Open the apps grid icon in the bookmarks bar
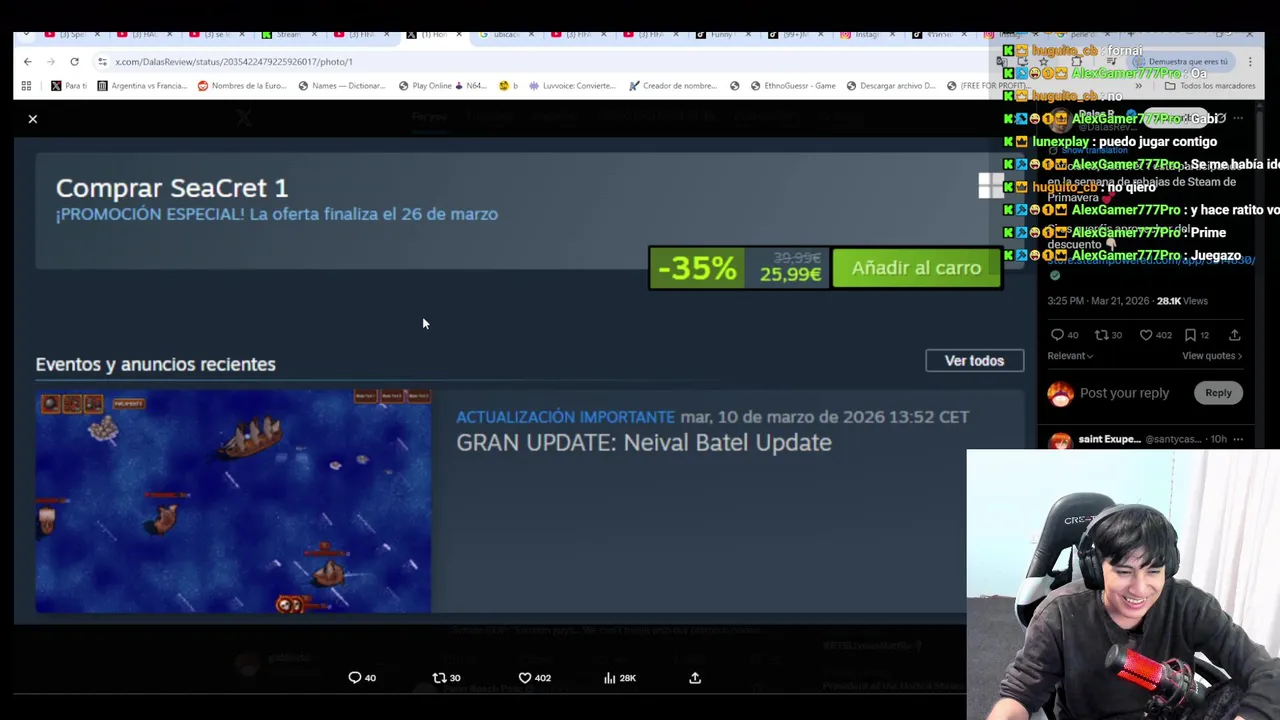This screenshot has height=720, width=1280. 26,86
